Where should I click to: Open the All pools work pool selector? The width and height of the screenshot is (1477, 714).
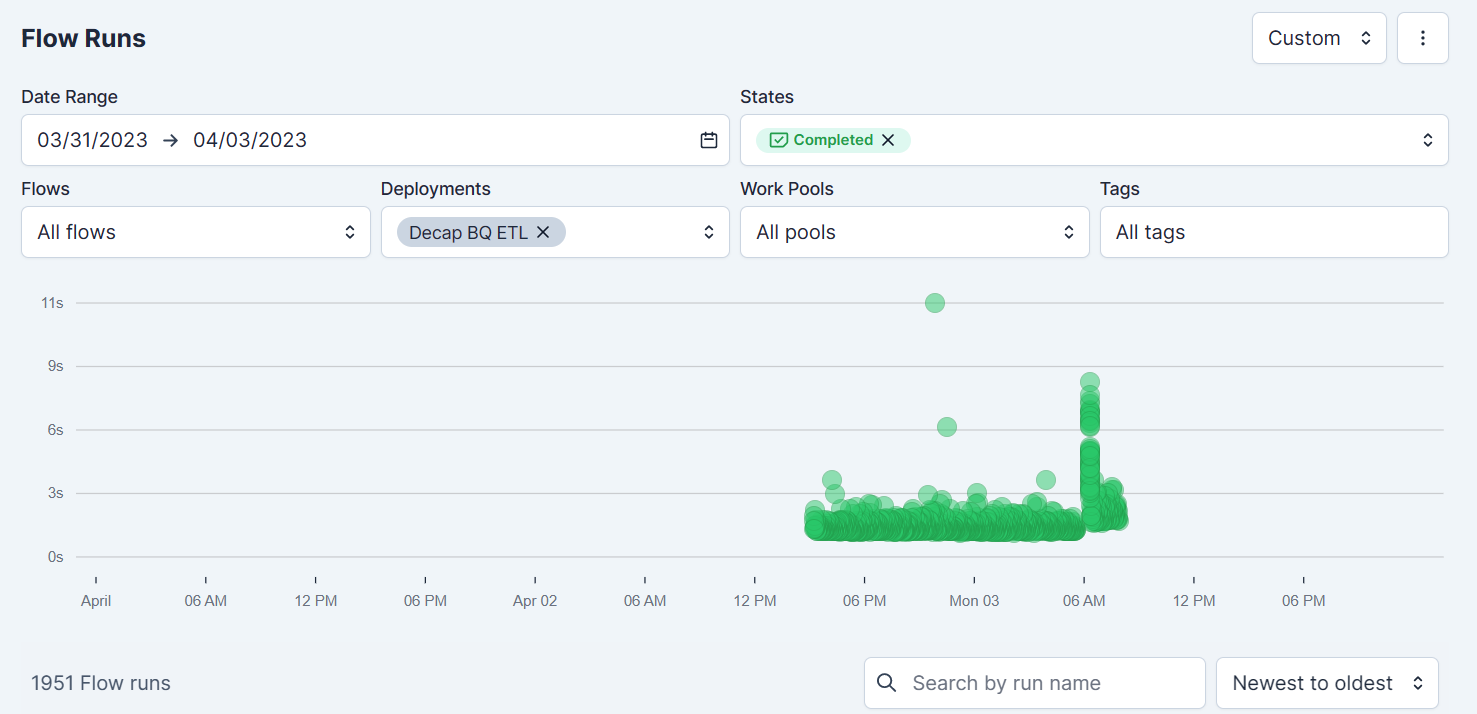click(x=914, y=232)
